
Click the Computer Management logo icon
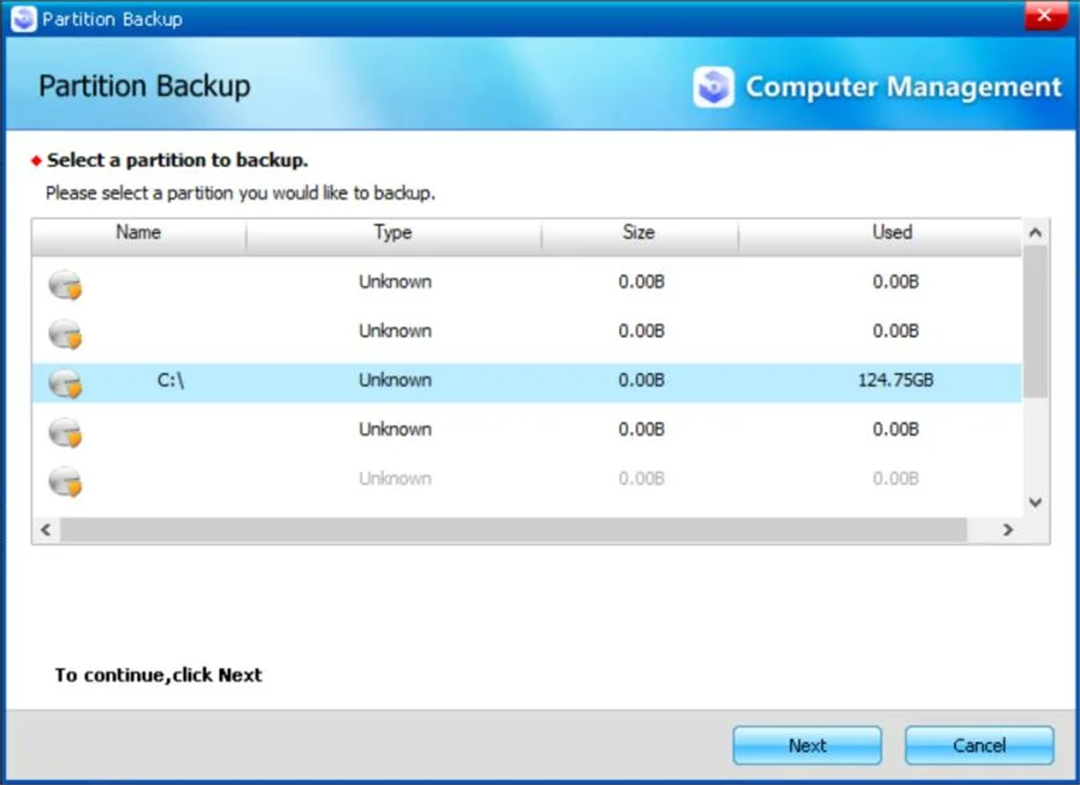point(713,88)
